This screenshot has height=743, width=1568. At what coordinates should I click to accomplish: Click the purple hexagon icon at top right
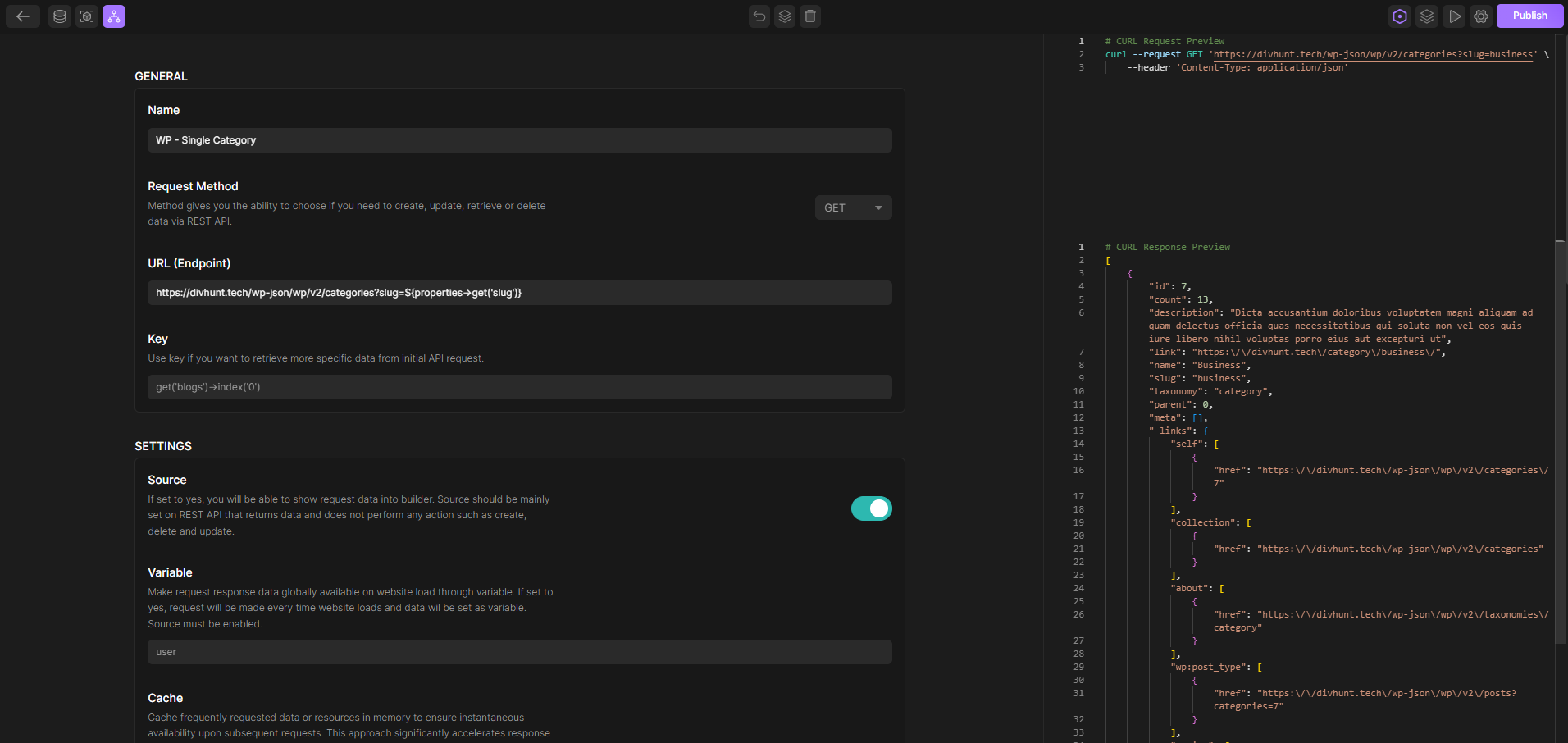(x=1400, y=16)
